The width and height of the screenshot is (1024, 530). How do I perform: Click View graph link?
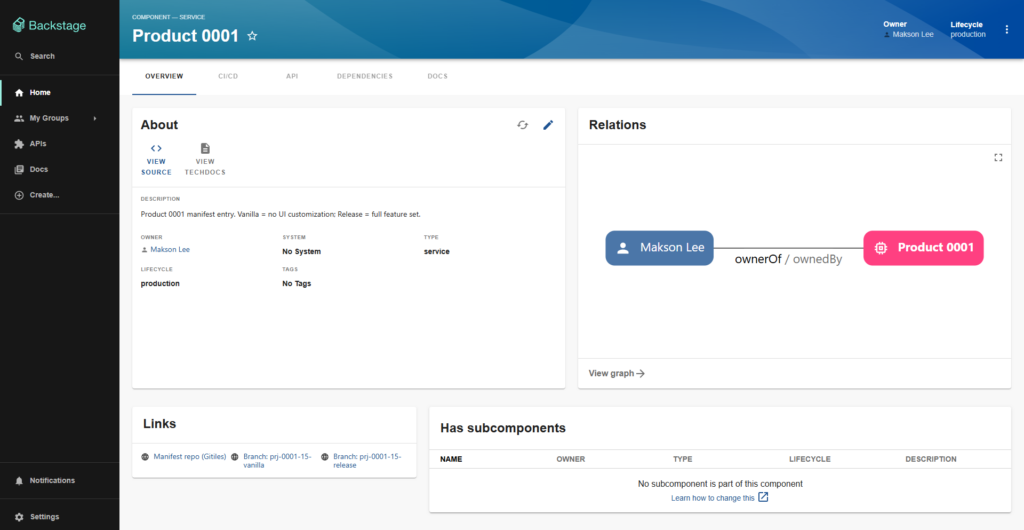[616, 373]
